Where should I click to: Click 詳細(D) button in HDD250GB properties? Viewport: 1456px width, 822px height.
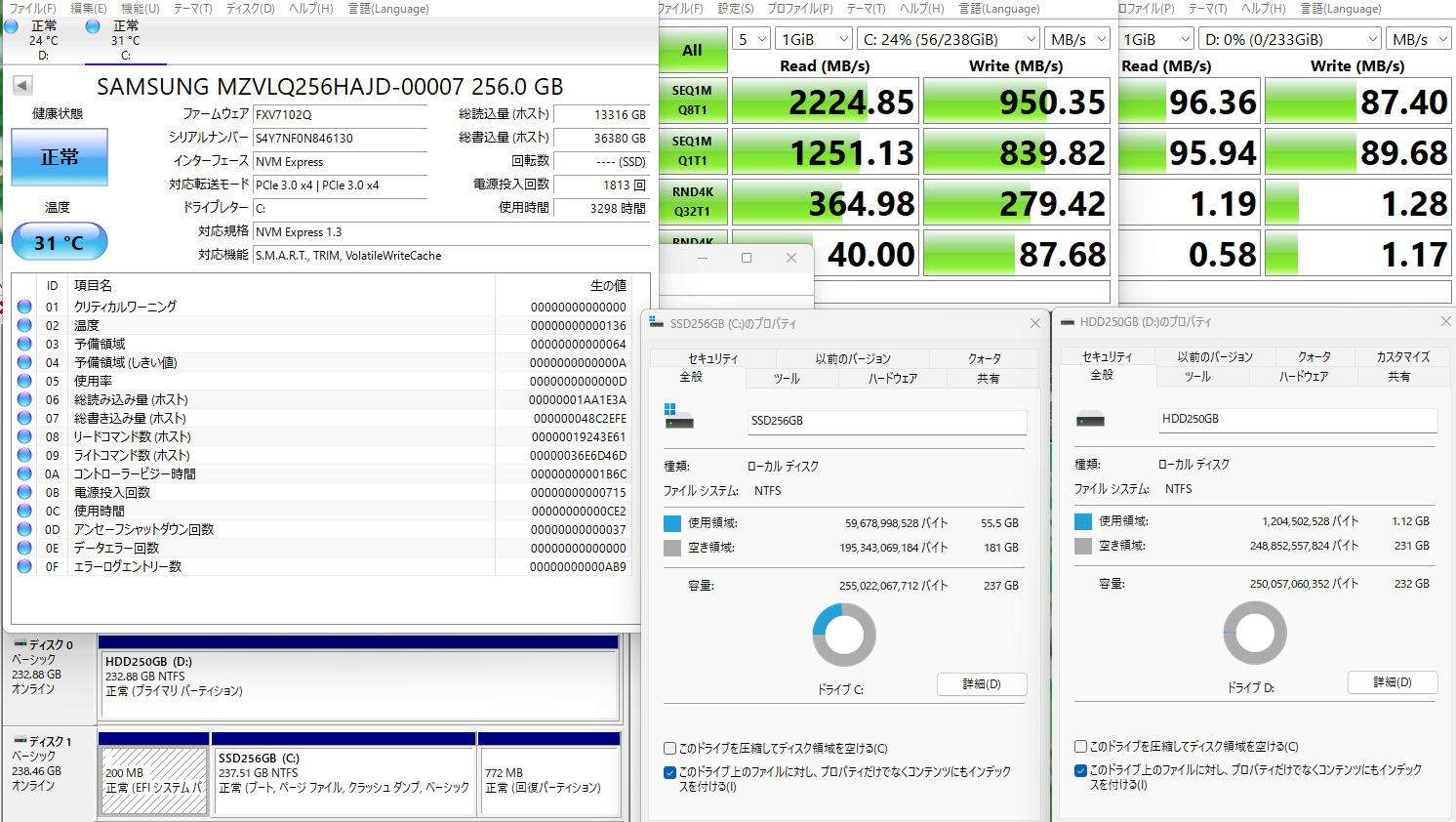click(x=1392, y=681)
